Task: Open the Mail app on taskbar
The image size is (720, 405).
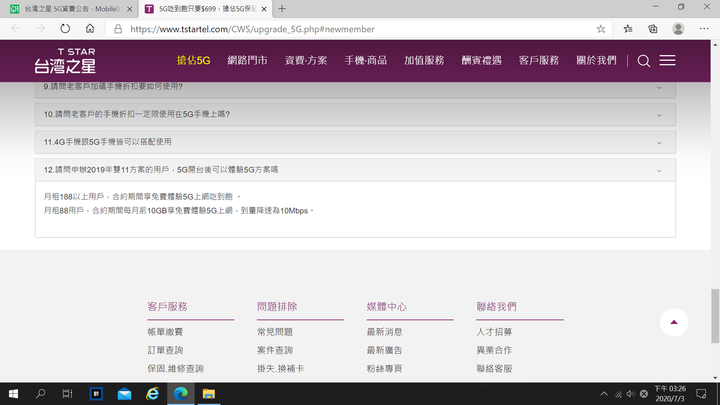Action: tap(124, 394)
